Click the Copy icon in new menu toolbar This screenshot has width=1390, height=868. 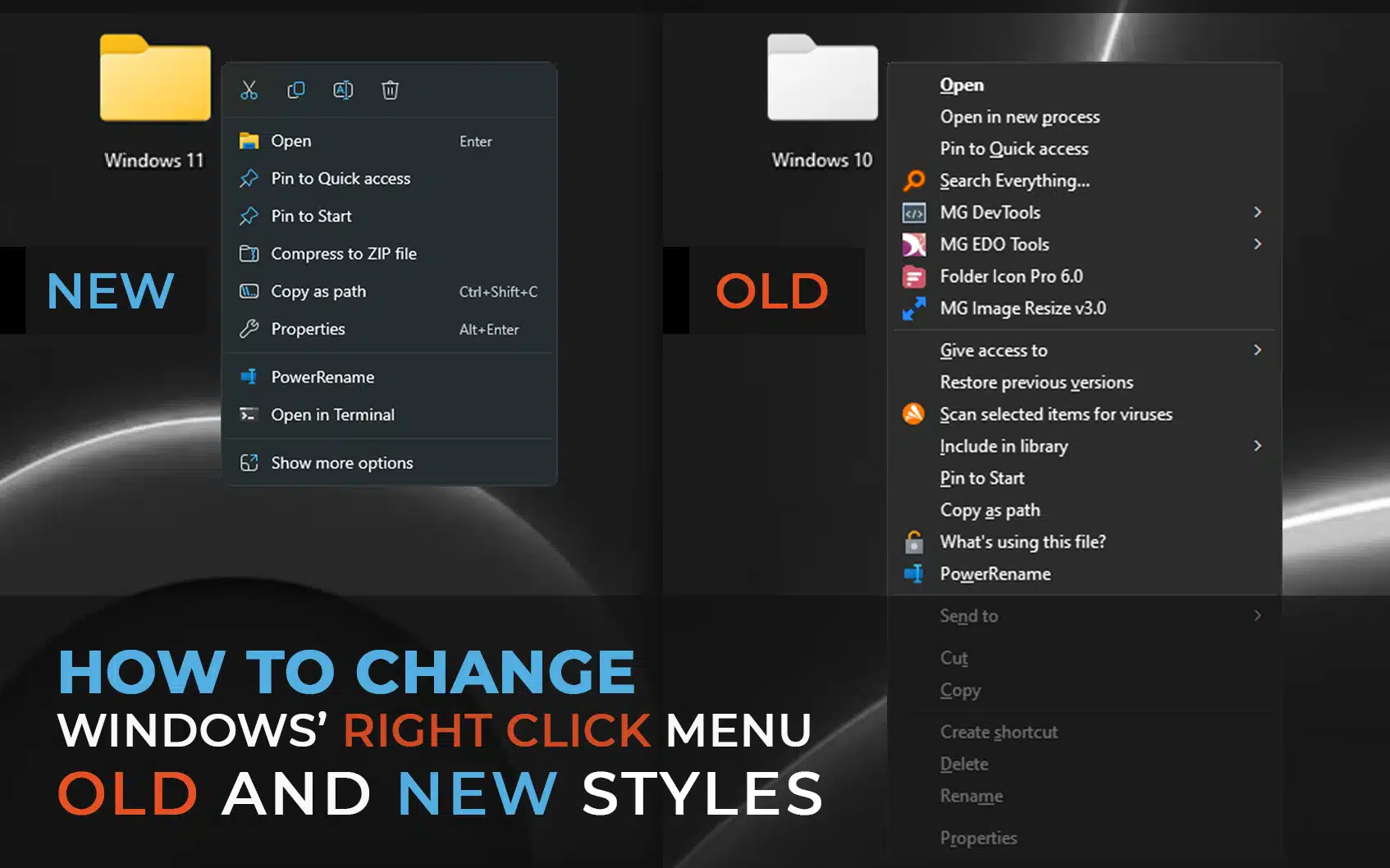point(296,90)
